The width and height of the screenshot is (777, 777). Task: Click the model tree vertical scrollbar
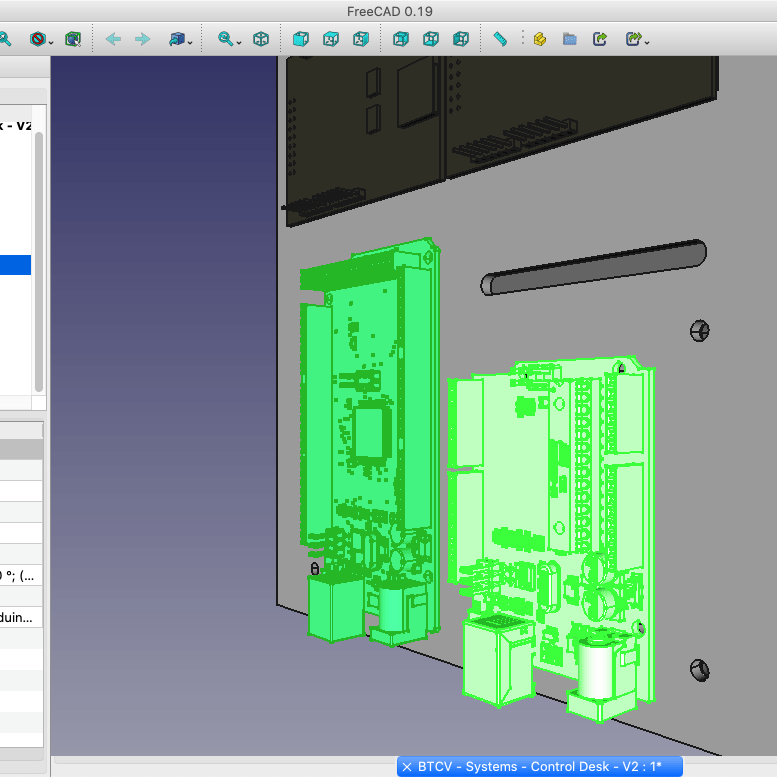[x=39, y=260]
